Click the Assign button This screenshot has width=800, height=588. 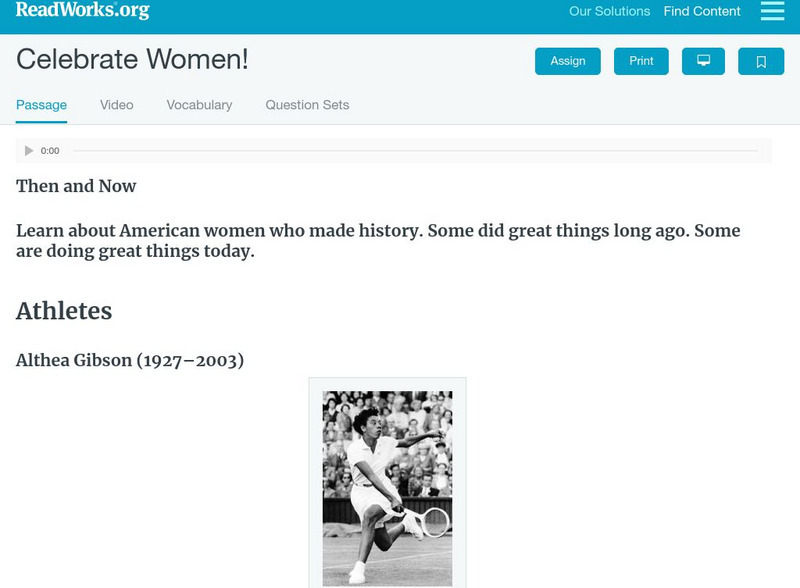[x=568, y=61]
